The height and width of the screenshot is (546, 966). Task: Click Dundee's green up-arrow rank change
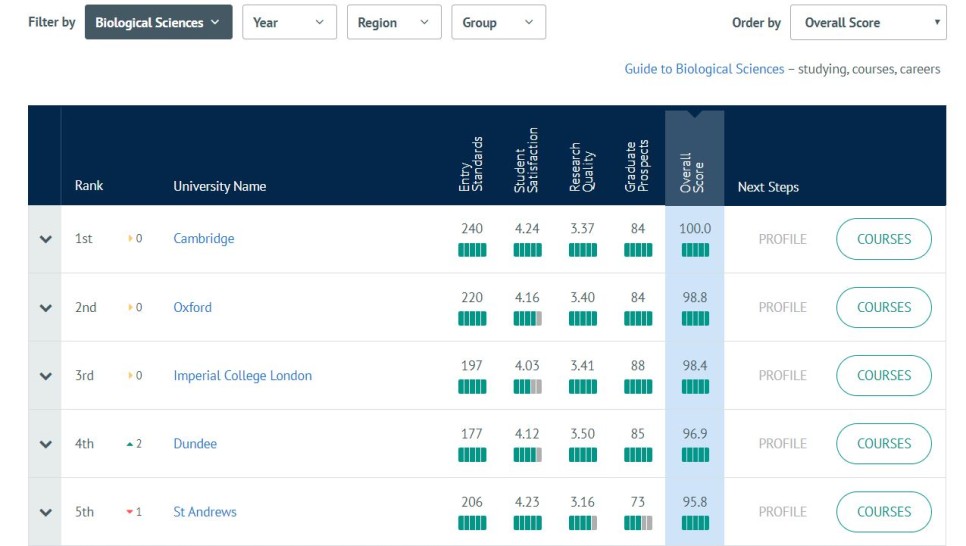coord(130,444)
